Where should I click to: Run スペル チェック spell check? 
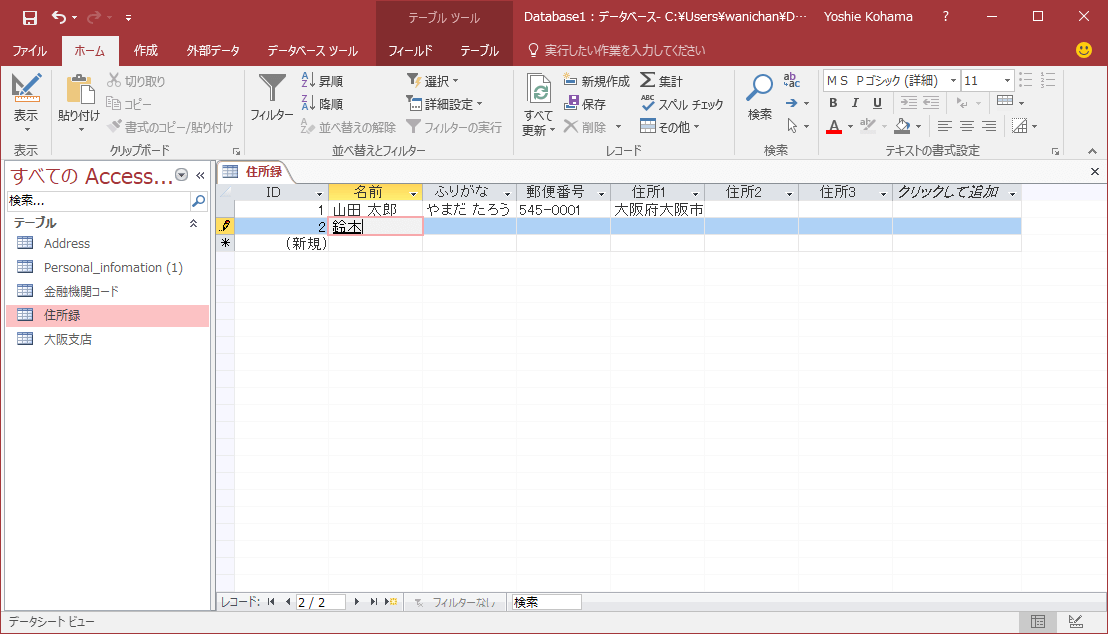[x=682, y=104]
